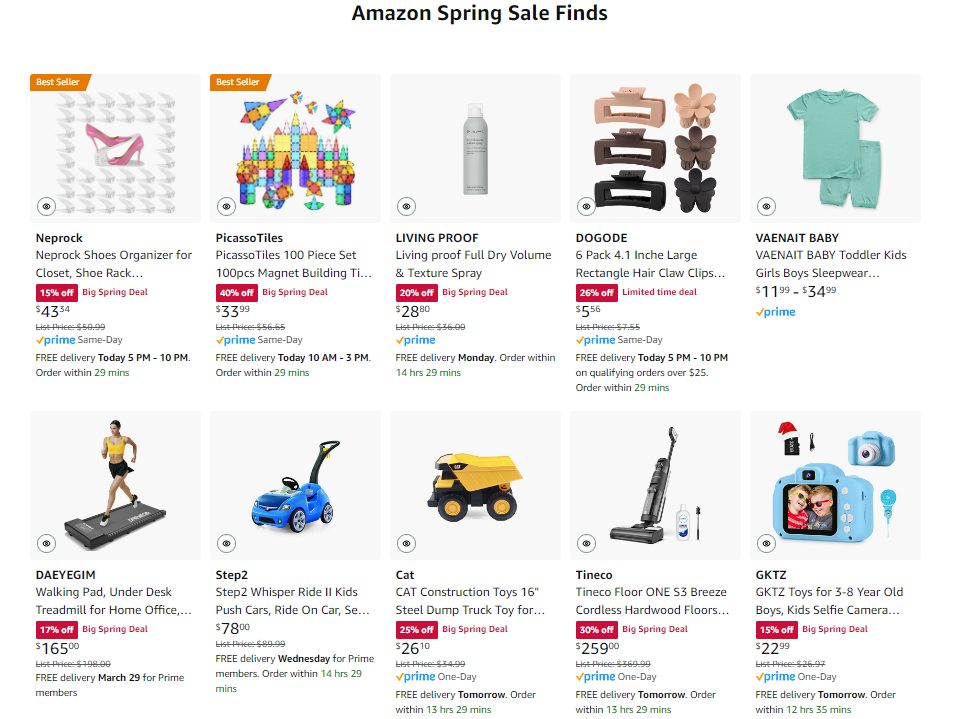Click the 40% off Big Spring Deal badge
Viewport: 965px width, 719px height.
(x=272, y=293)
